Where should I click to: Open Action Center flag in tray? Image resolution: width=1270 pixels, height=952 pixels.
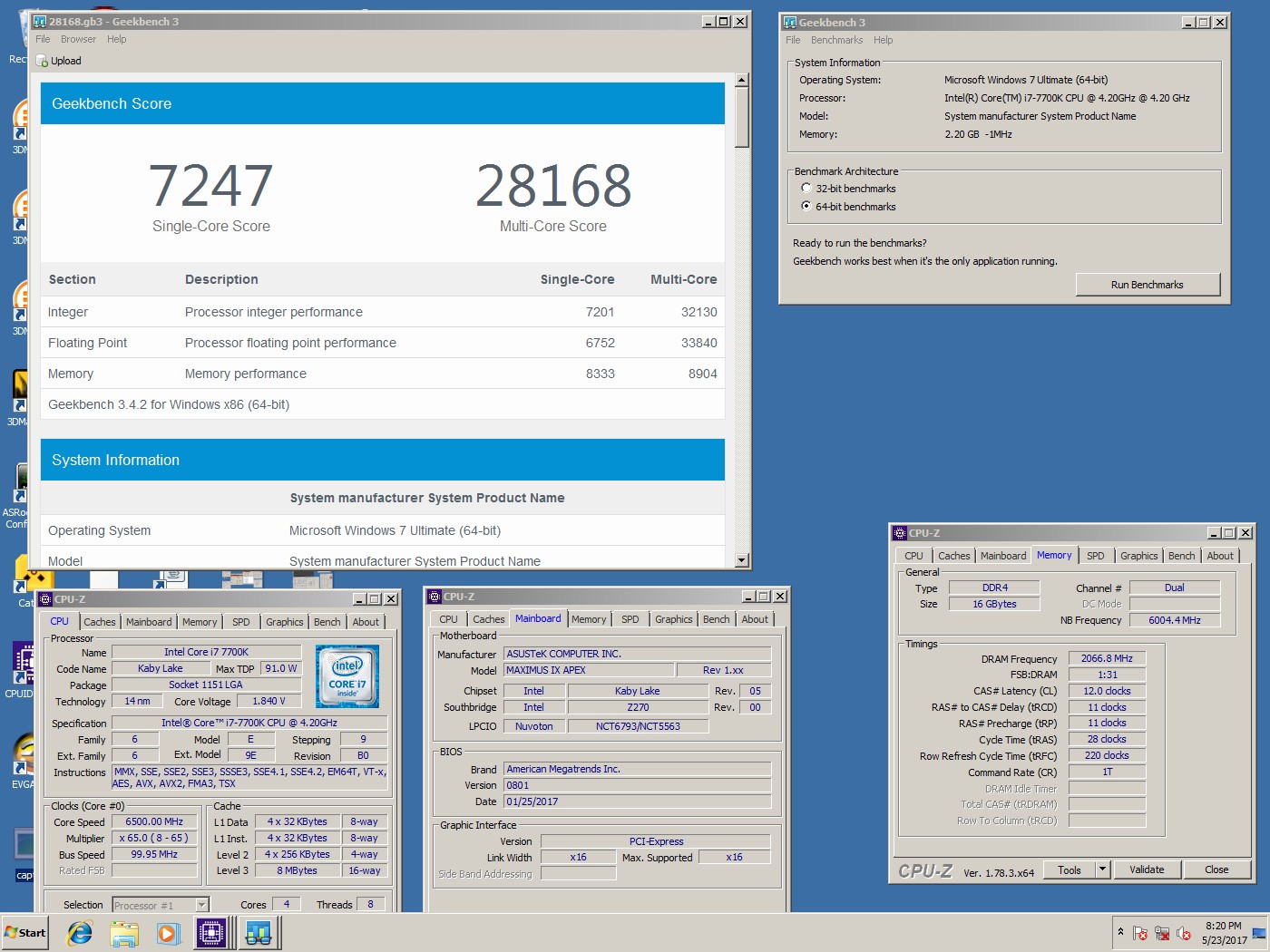1140,933
